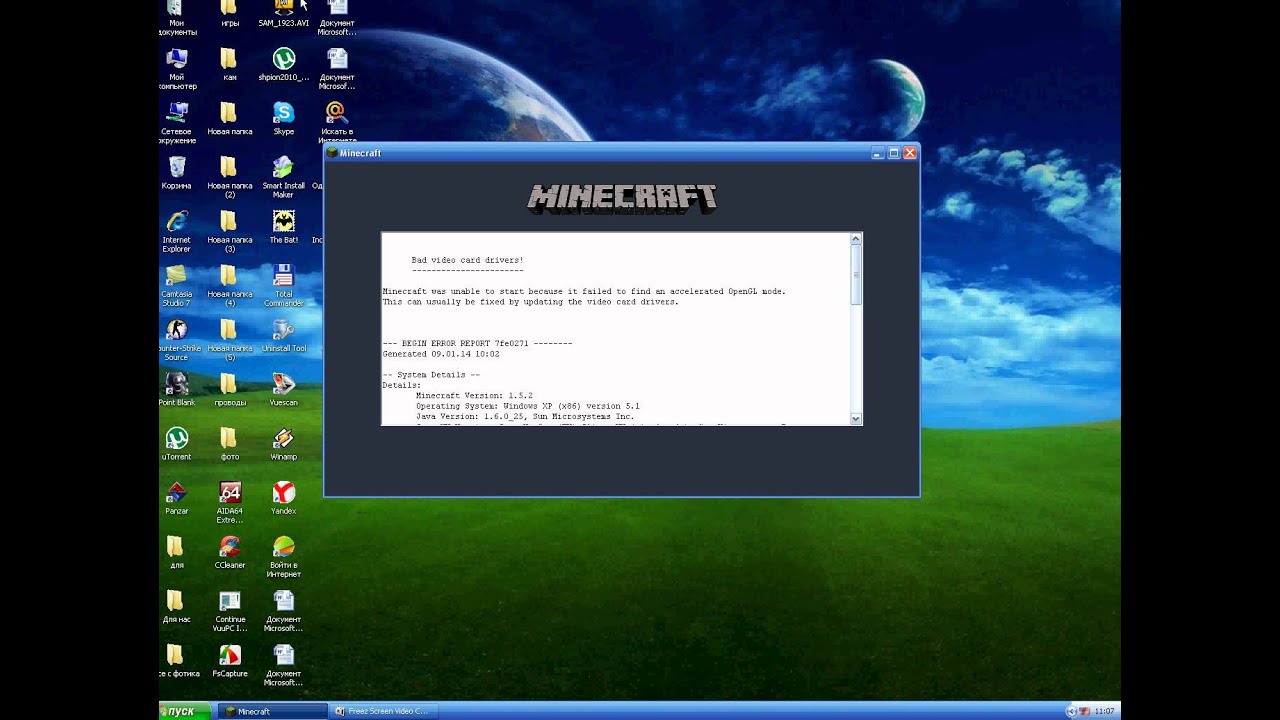Screen dimensions: 1280x720
Task: Close the Minecraft window
Action: 910,153
